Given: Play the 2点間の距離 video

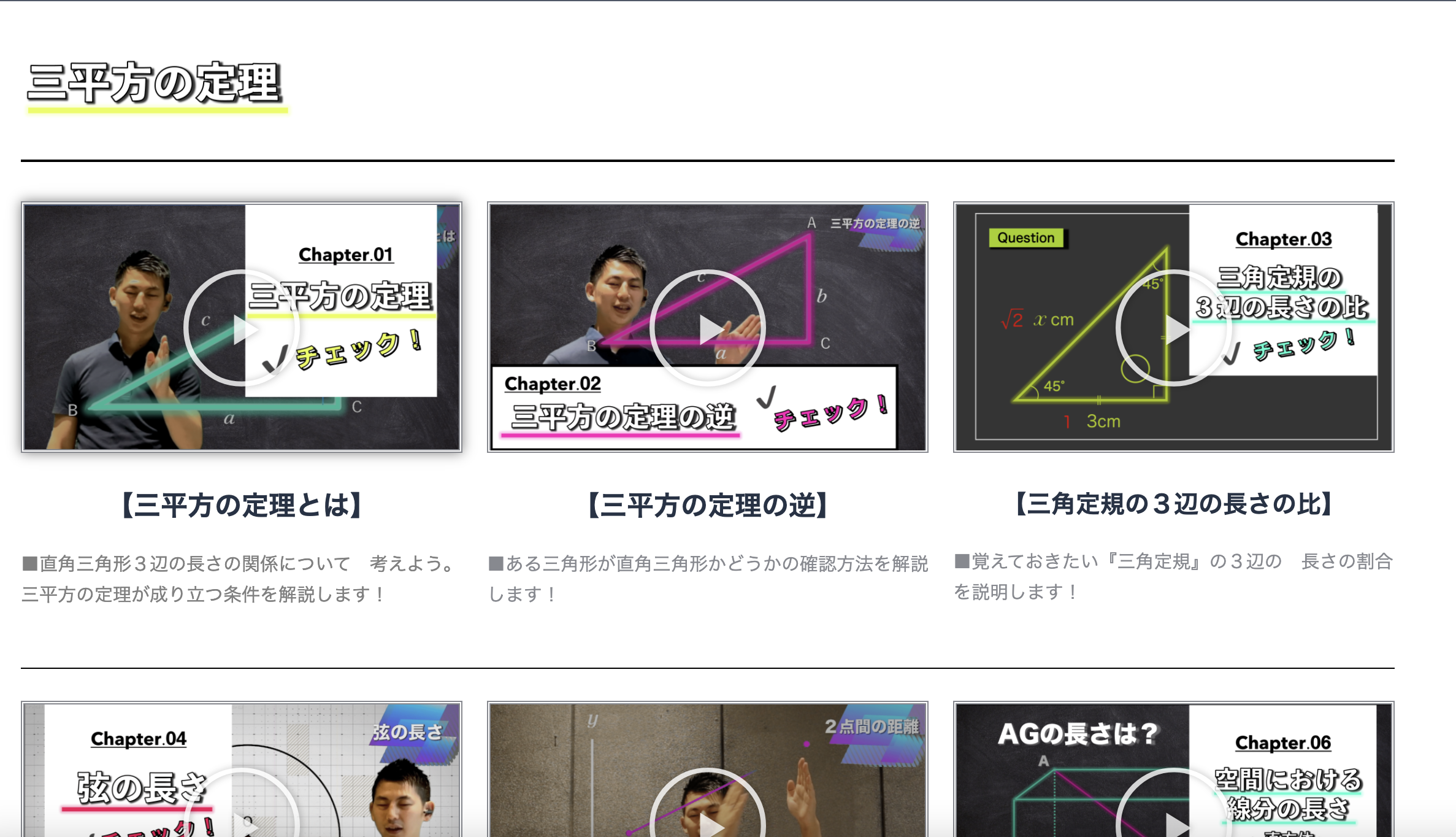Looking at the screenshot, I should [708, 803].
